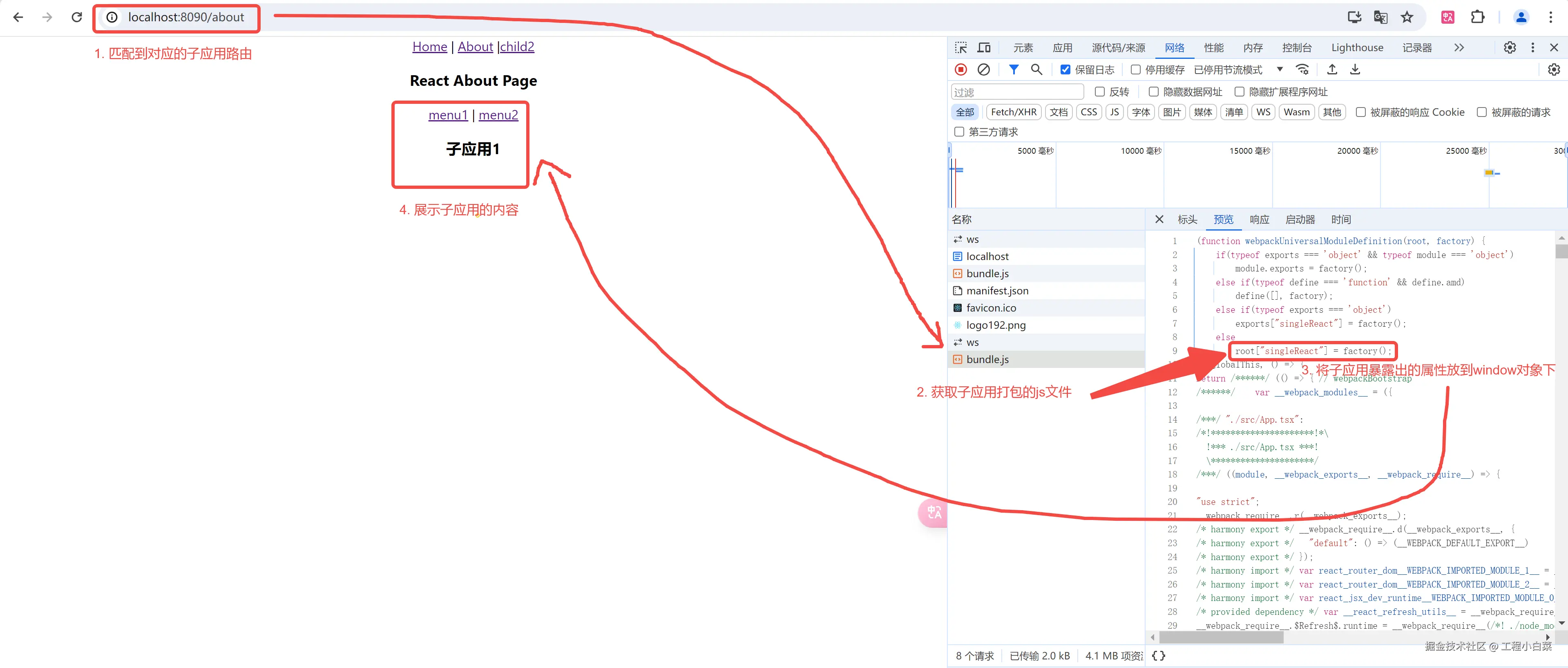Open the DevTools three-dot menu
1568x668 pixels.
pos(1533,47)
